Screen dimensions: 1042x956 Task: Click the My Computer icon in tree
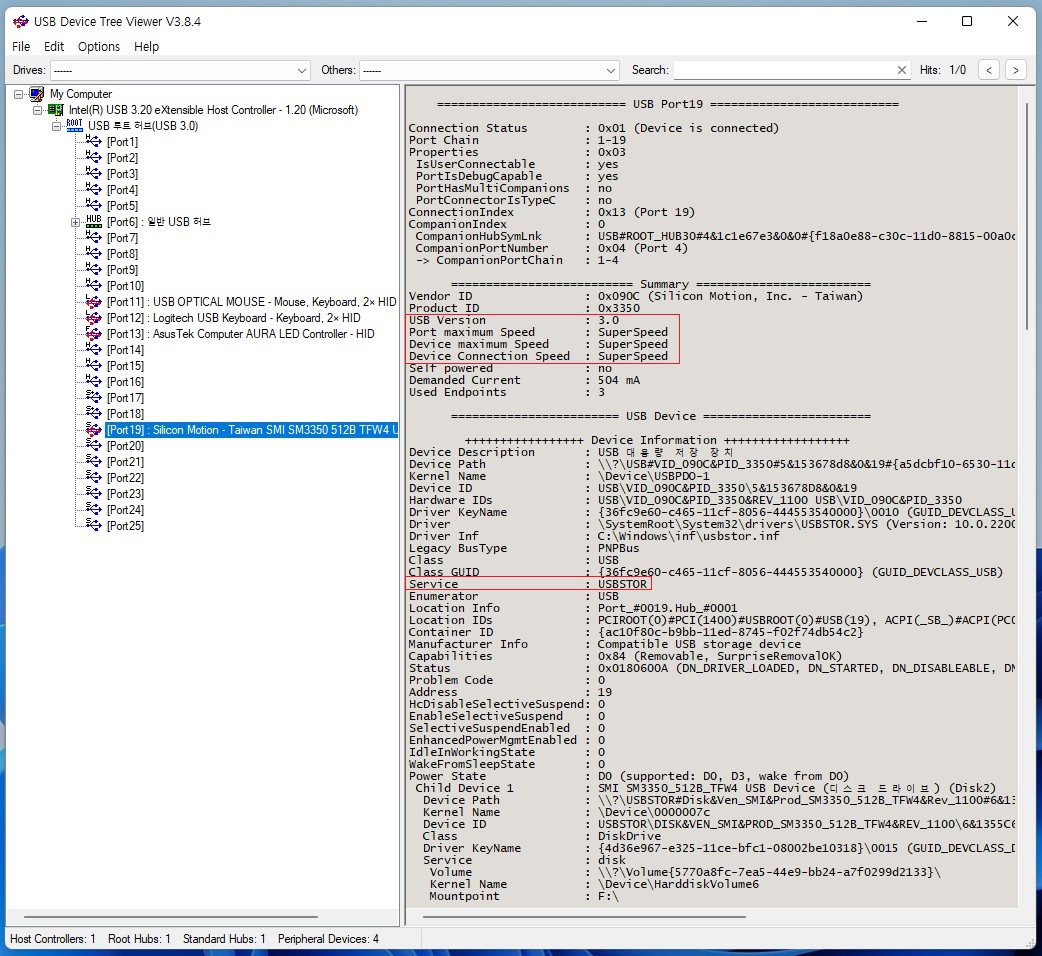coord(37,94)
